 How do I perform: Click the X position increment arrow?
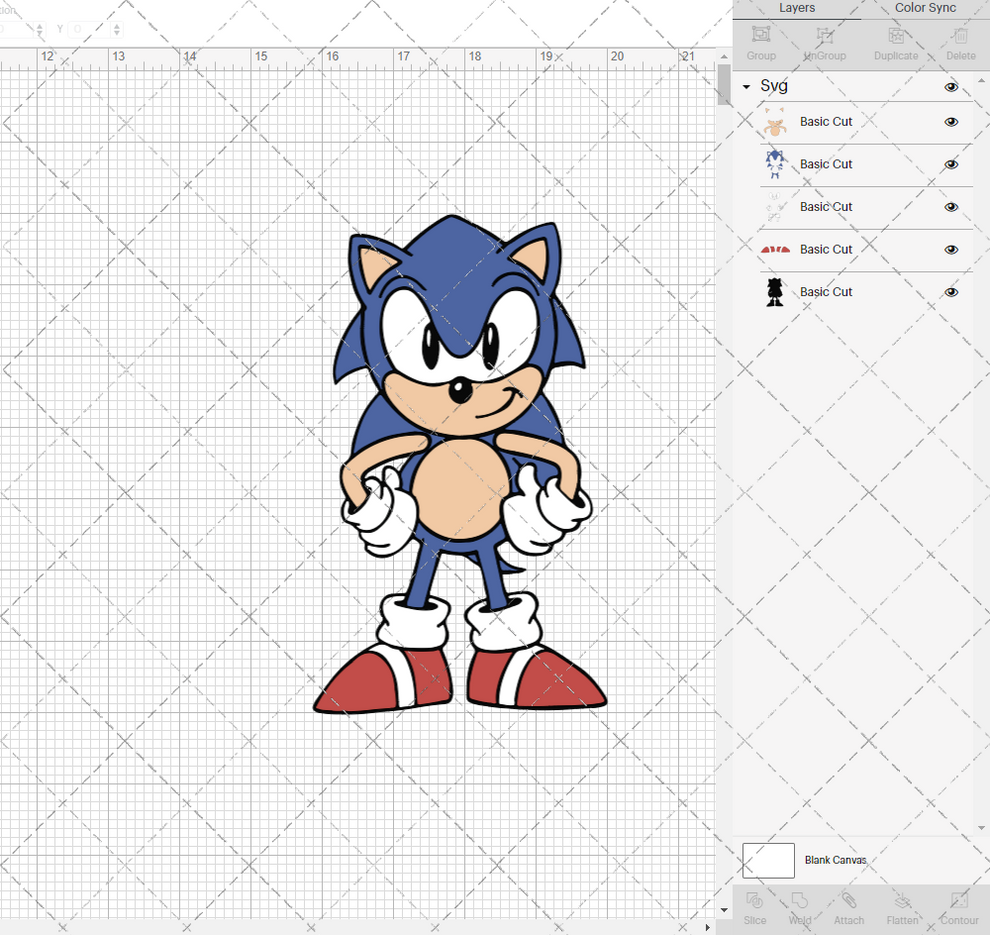pyautogui.click(x=40, y=25)
